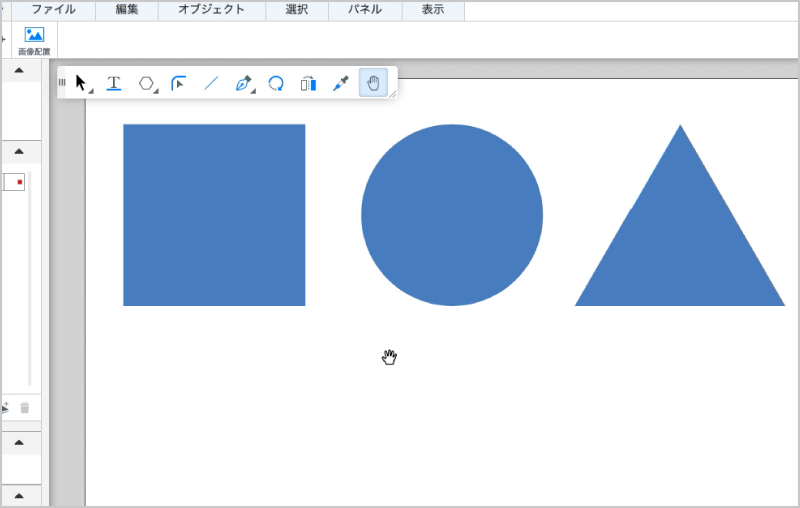
Task: Open the 表示 menu
Action: click(433, 10)
